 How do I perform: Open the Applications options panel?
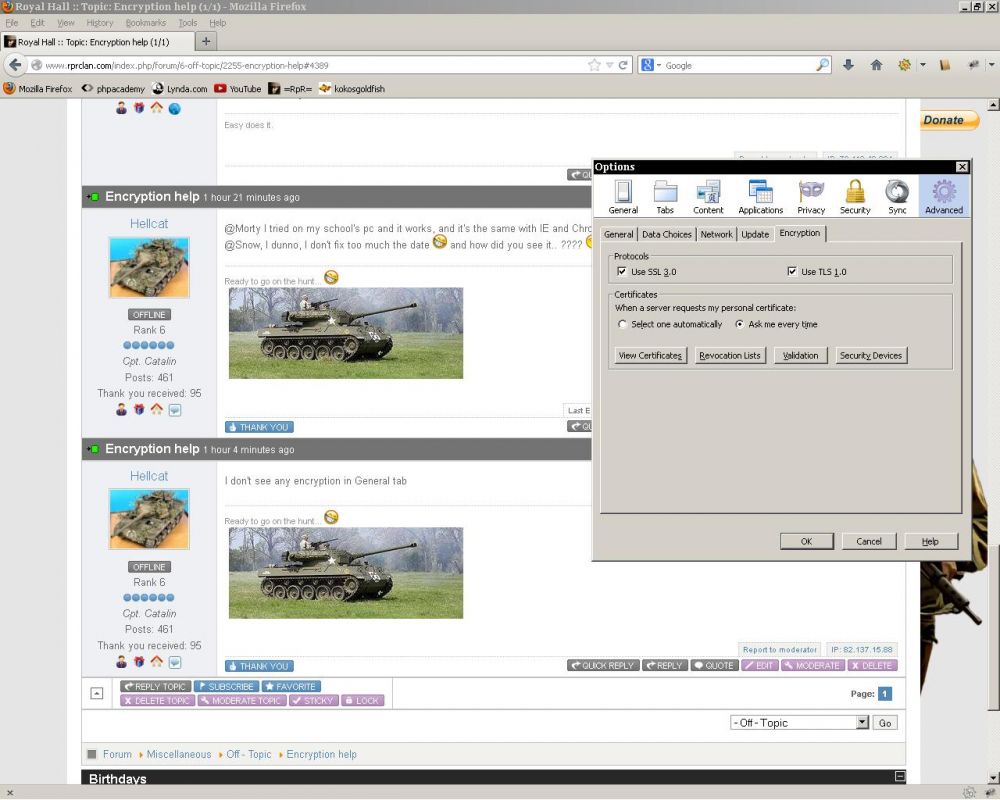(760, 196)
